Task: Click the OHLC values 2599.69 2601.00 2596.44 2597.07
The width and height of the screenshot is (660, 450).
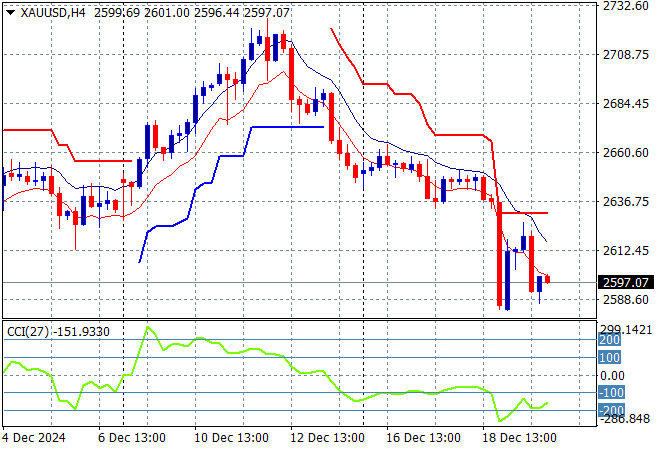Action: [192, 13]
